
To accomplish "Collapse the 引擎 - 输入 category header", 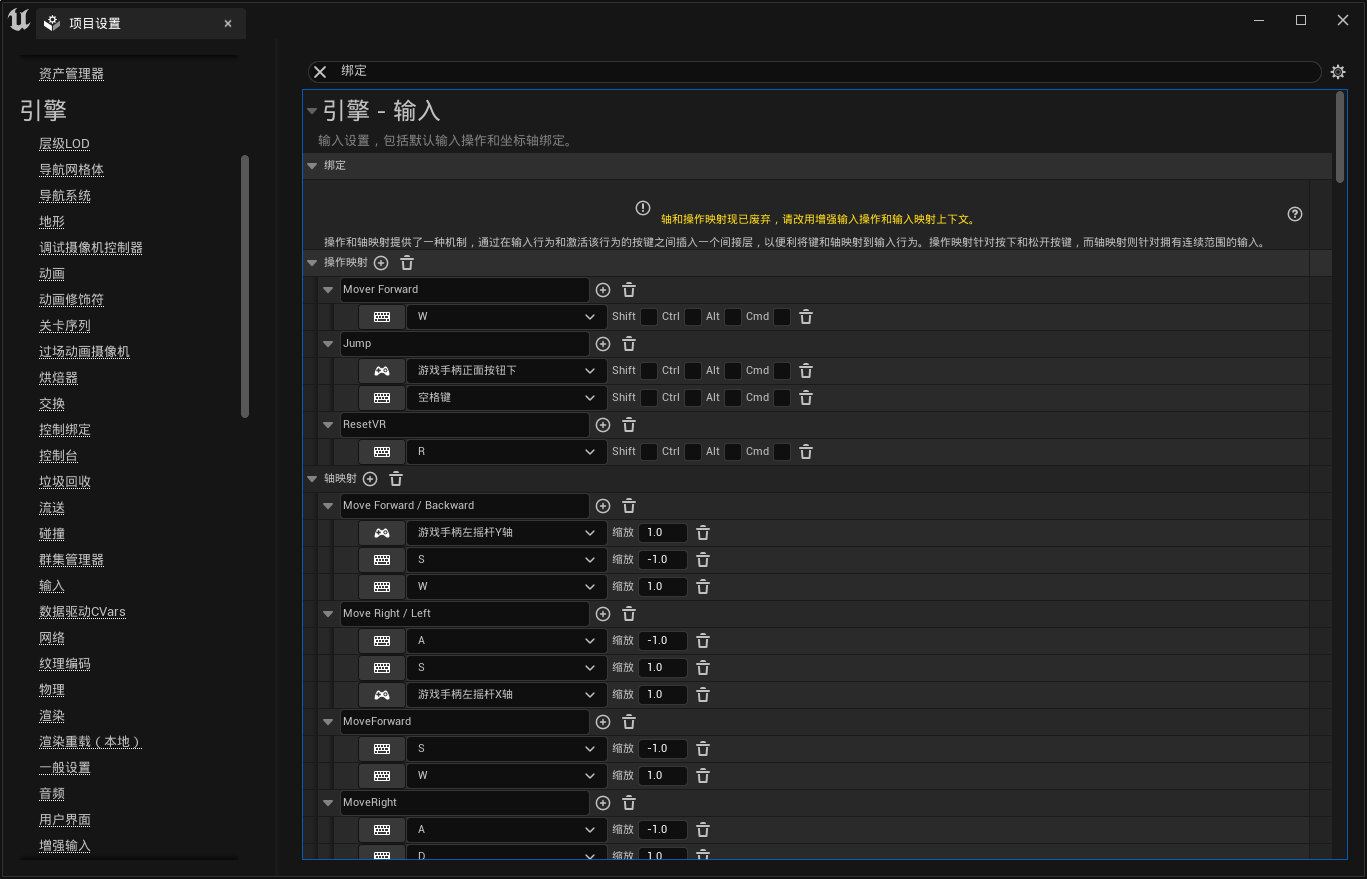I will pyautogui.click(x=312, y=111).
